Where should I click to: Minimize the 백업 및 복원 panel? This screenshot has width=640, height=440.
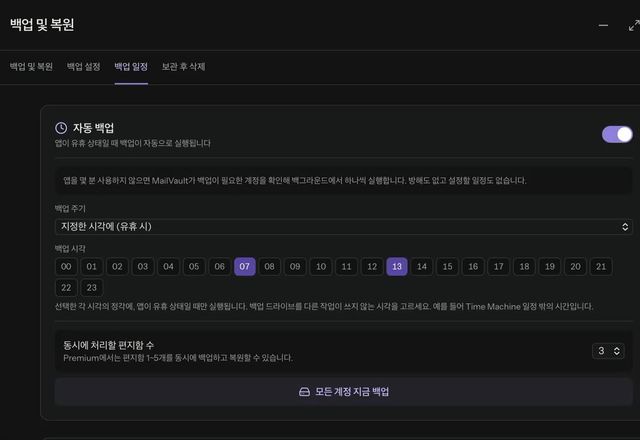coord(603,25)
